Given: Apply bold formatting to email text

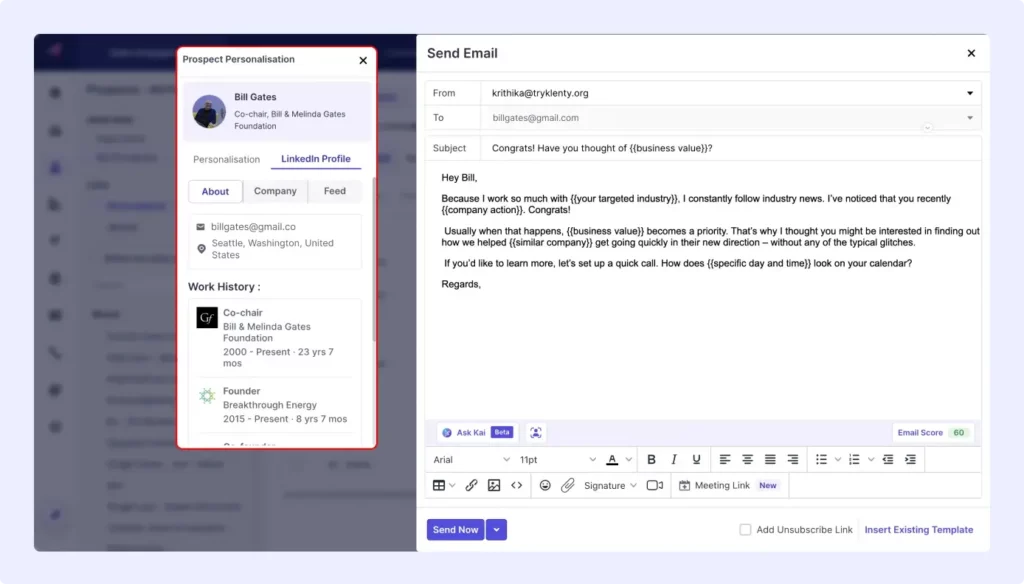Looking at the screenshot, I should (x=651, y=459).
